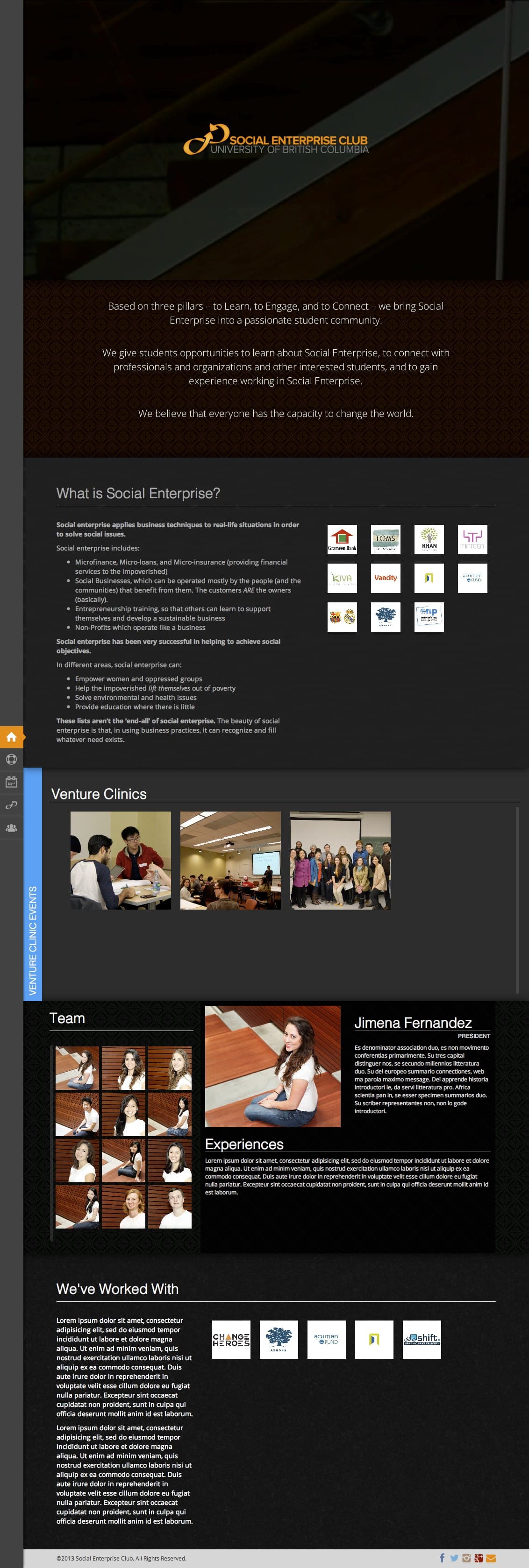Click the "What is Social Enterprise?" heading
This screenshot has width=529, height=1568.
tap(138, 493)
